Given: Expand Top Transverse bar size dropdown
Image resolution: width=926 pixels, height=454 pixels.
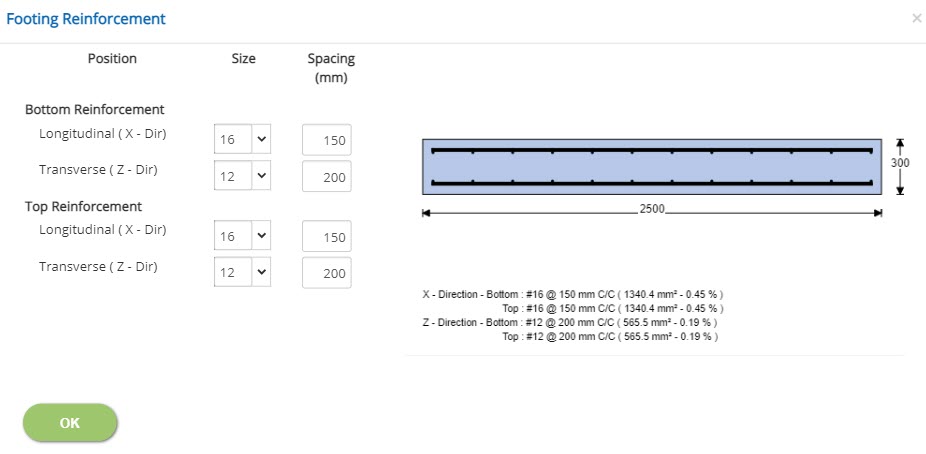Looking at the screenshot, I should [x=242, y=272].
